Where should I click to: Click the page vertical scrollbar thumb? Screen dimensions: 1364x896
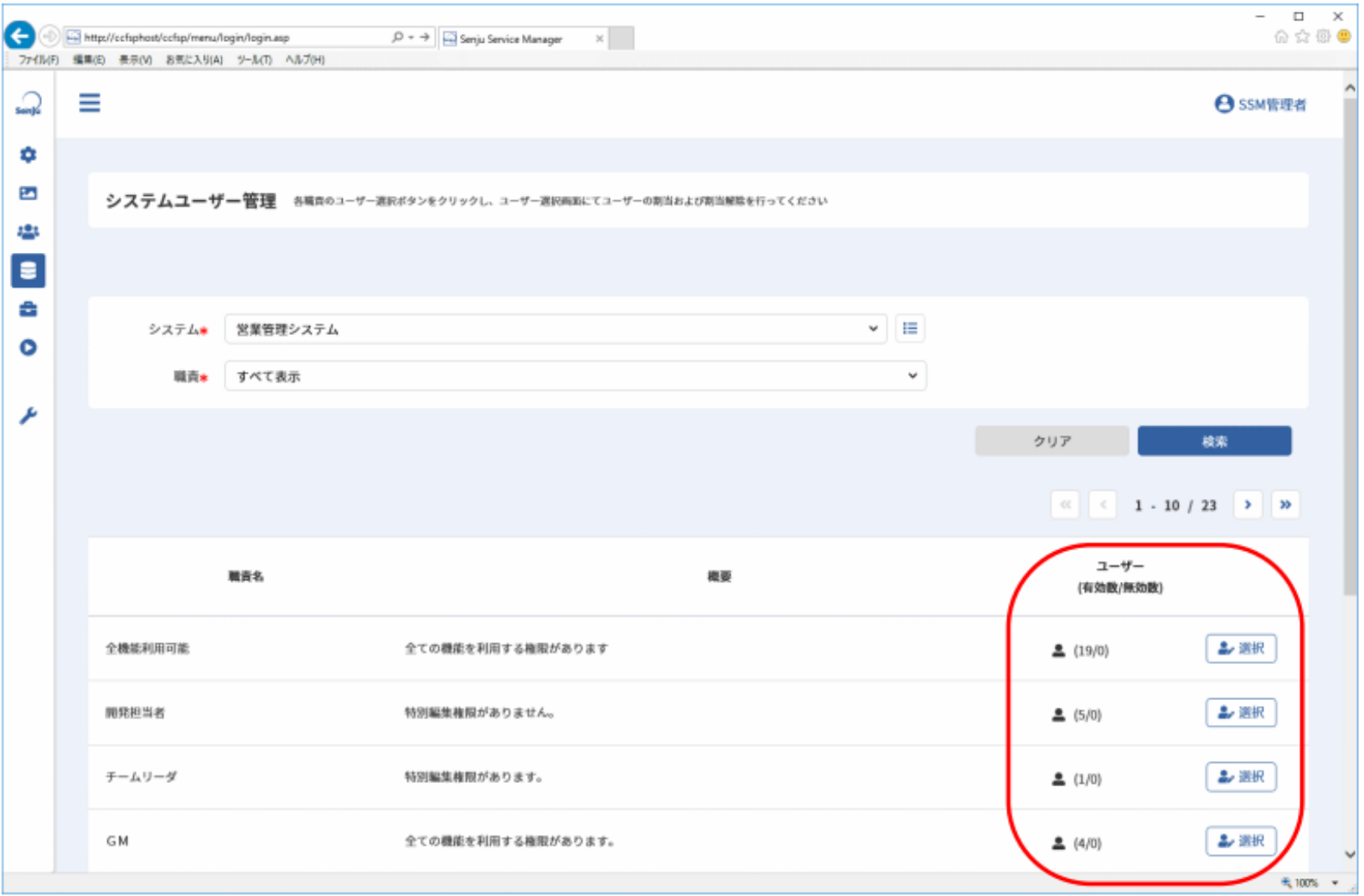coord(1350,348)
